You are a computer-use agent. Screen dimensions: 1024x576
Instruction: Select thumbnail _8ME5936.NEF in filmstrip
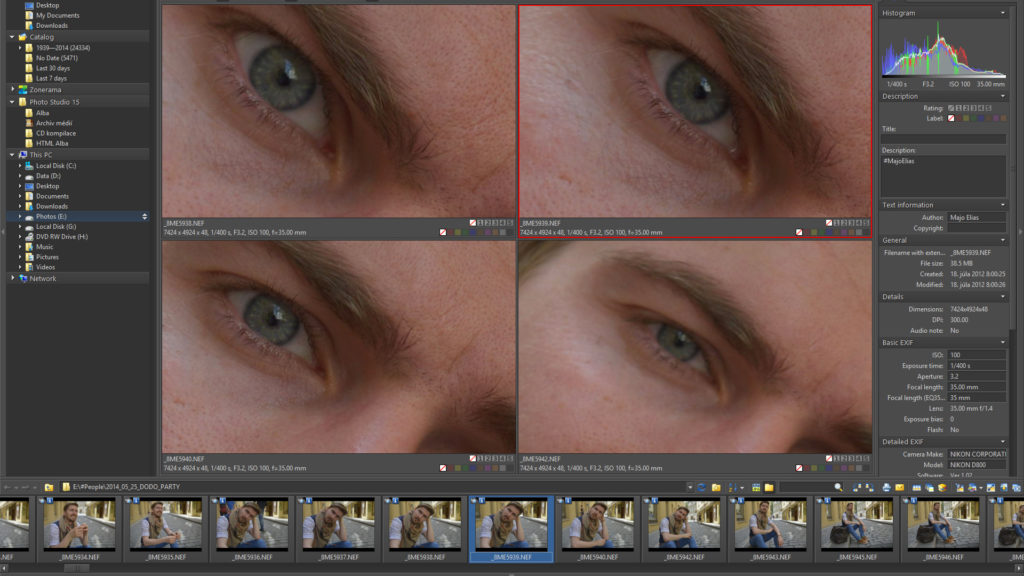(252, 528)
